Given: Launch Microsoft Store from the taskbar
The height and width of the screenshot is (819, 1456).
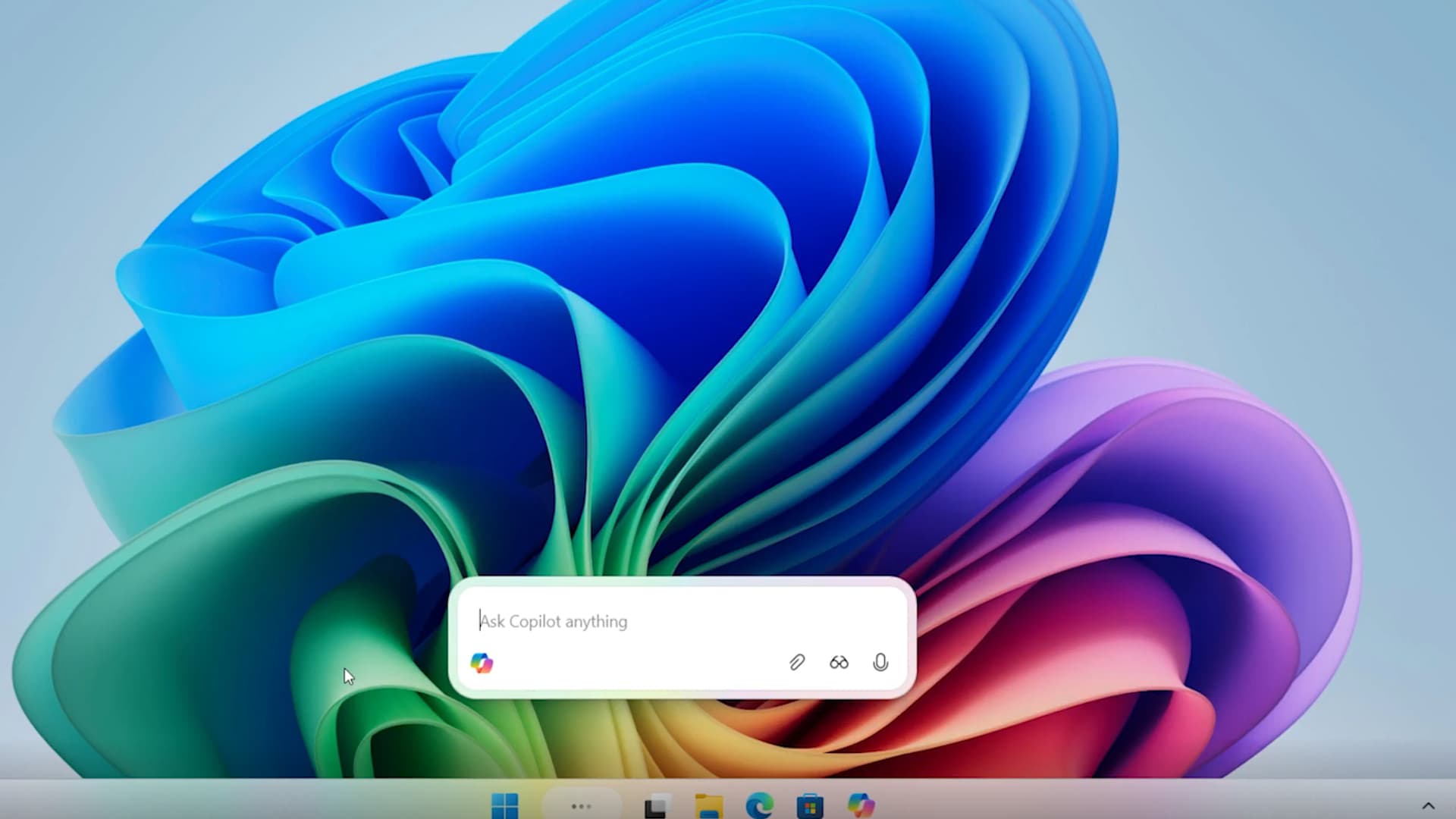Looking at the screenshot, I should click(x=810, y=805).
